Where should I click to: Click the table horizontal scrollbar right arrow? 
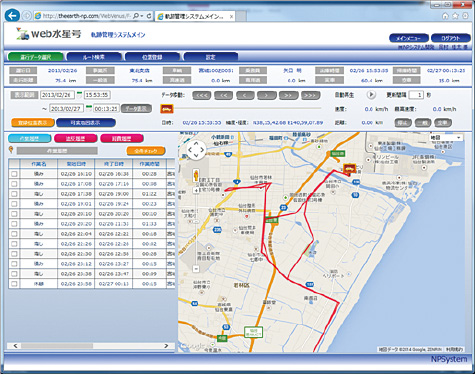point(166,346)
